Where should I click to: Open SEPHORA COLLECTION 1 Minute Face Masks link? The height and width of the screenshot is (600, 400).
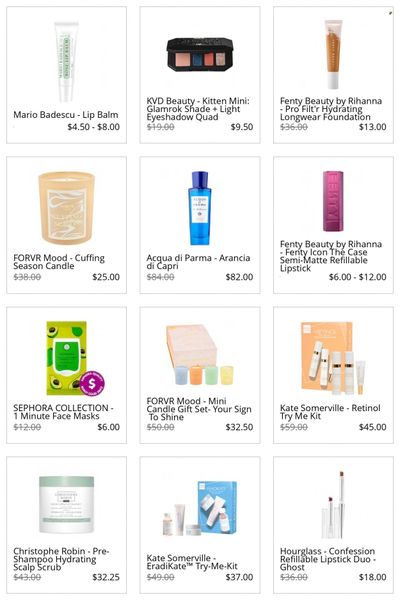[64, 412]
